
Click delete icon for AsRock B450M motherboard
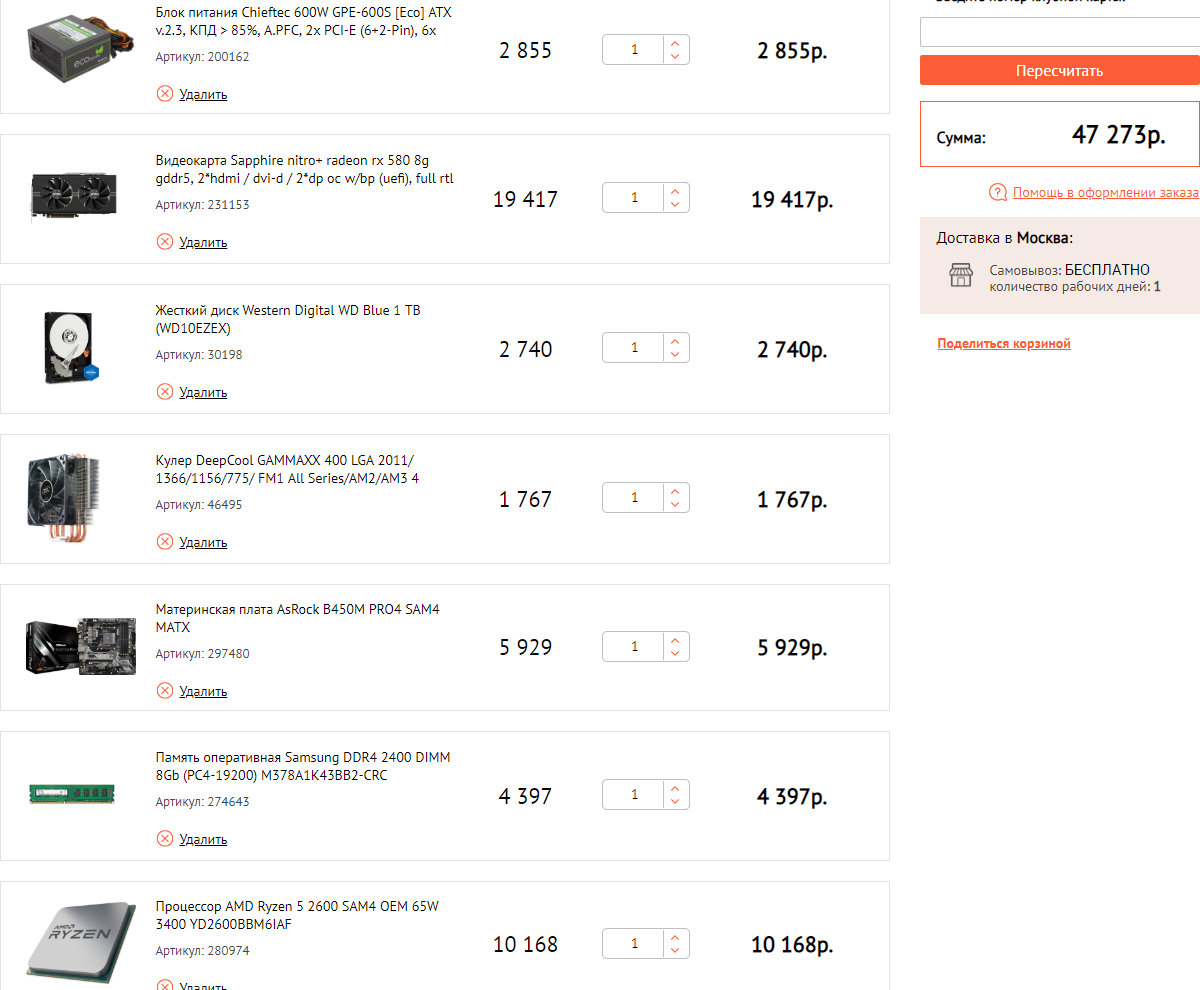pyautogui.click(x=165, y=691)
